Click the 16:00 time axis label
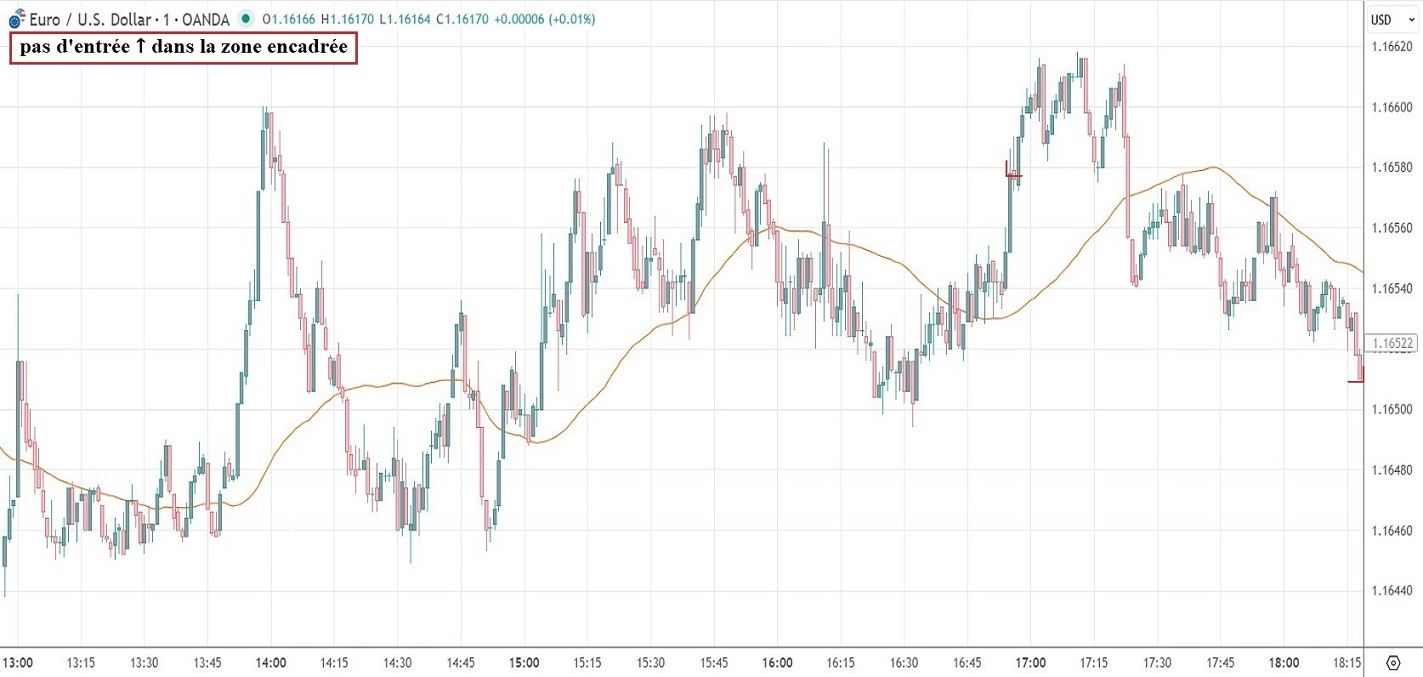Screen dimensions: 1423x677 777,663
